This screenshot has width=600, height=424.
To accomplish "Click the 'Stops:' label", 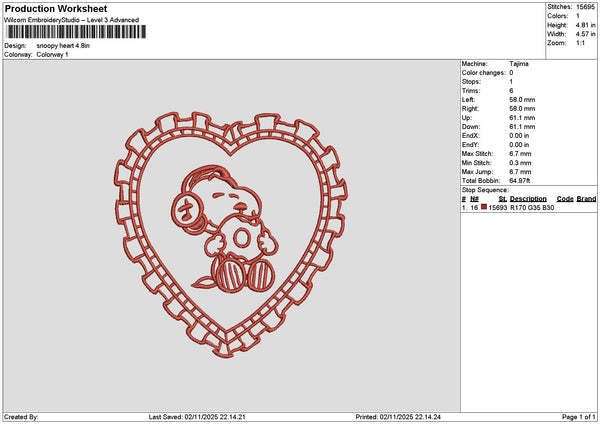I will pos(471,82).
